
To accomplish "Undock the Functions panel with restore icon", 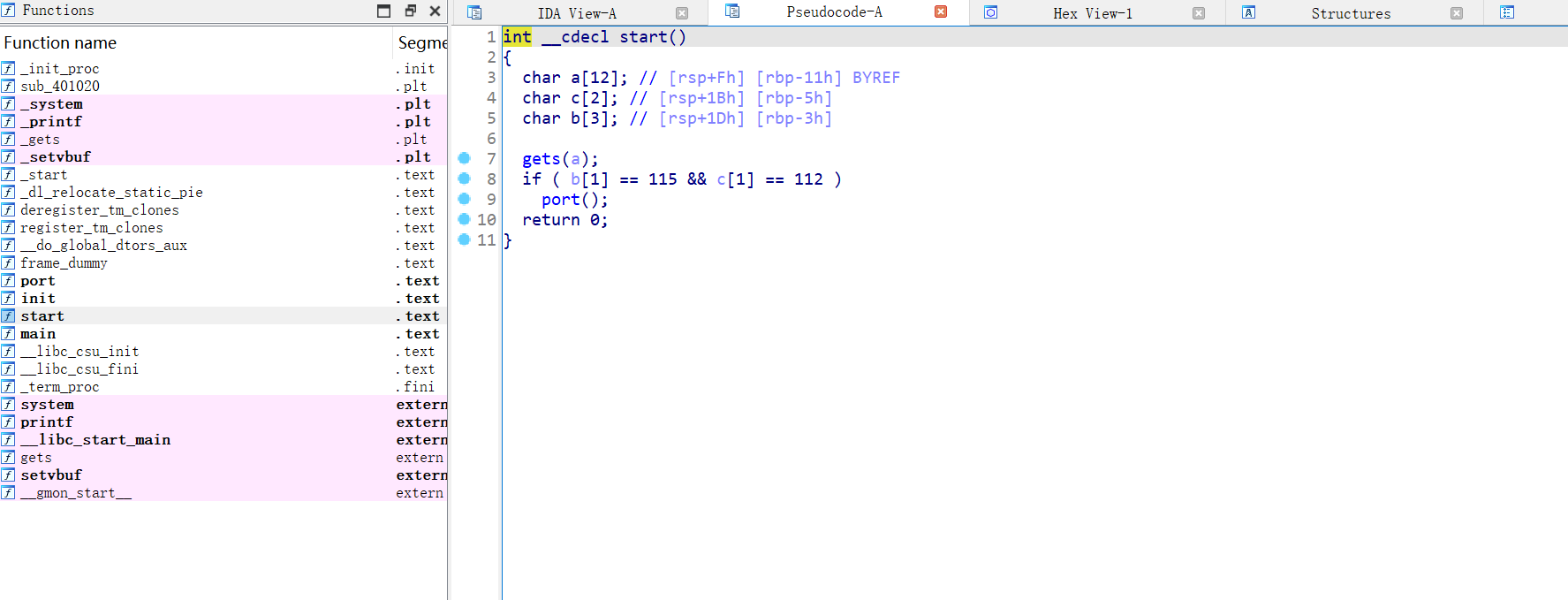I will pos(410,11).
